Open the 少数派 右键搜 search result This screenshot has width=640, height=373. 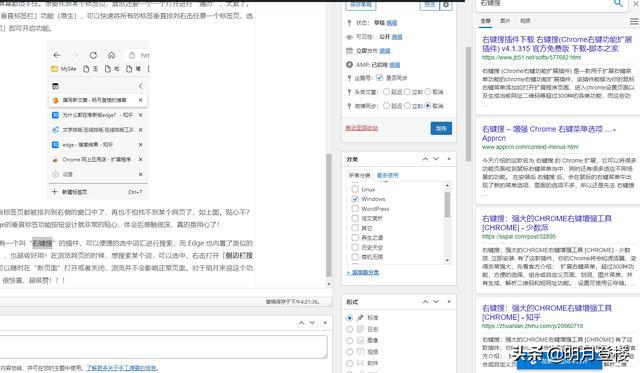(547, 223)
